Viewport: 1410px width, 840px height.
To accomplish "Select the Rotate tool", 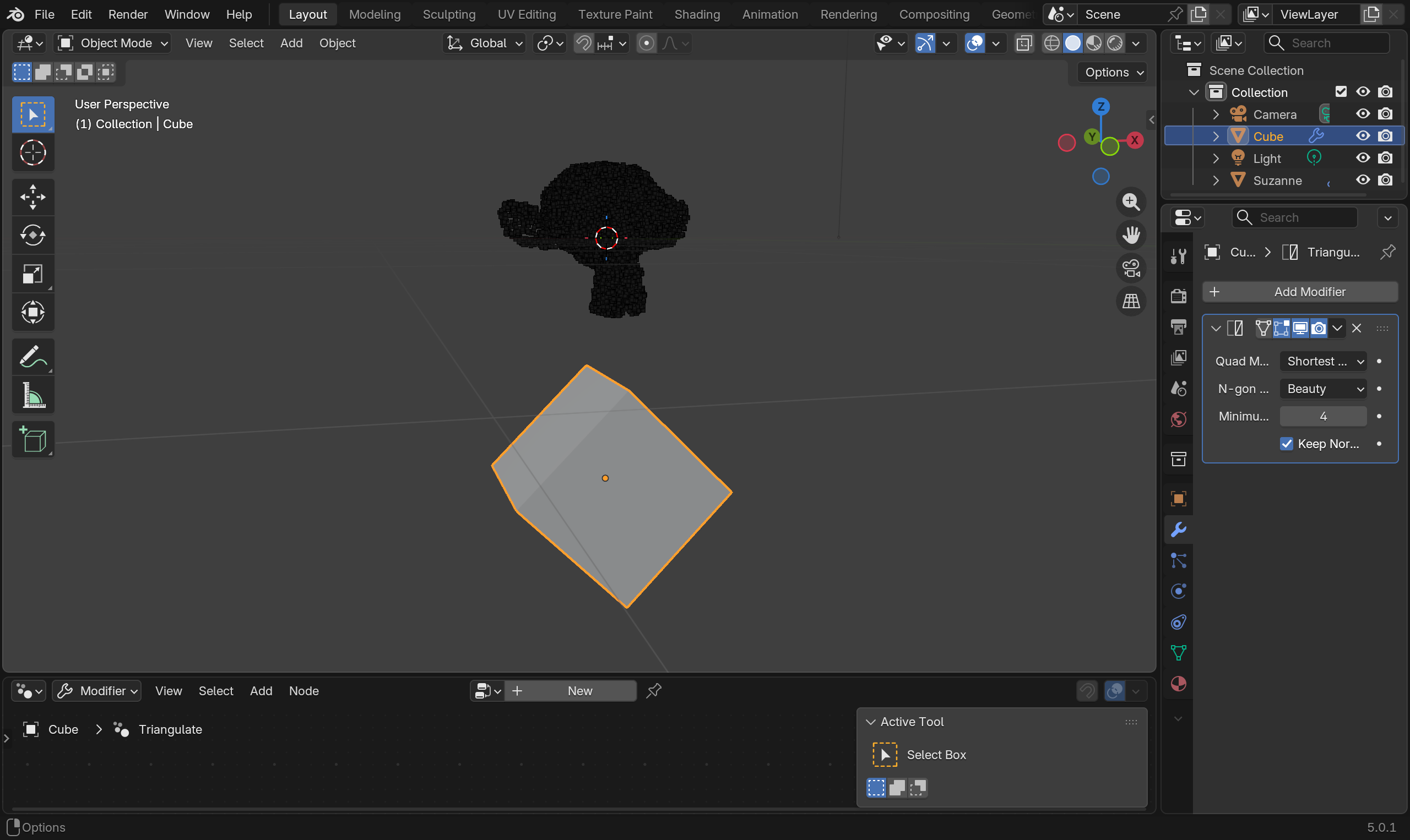I will coord(33,235).
